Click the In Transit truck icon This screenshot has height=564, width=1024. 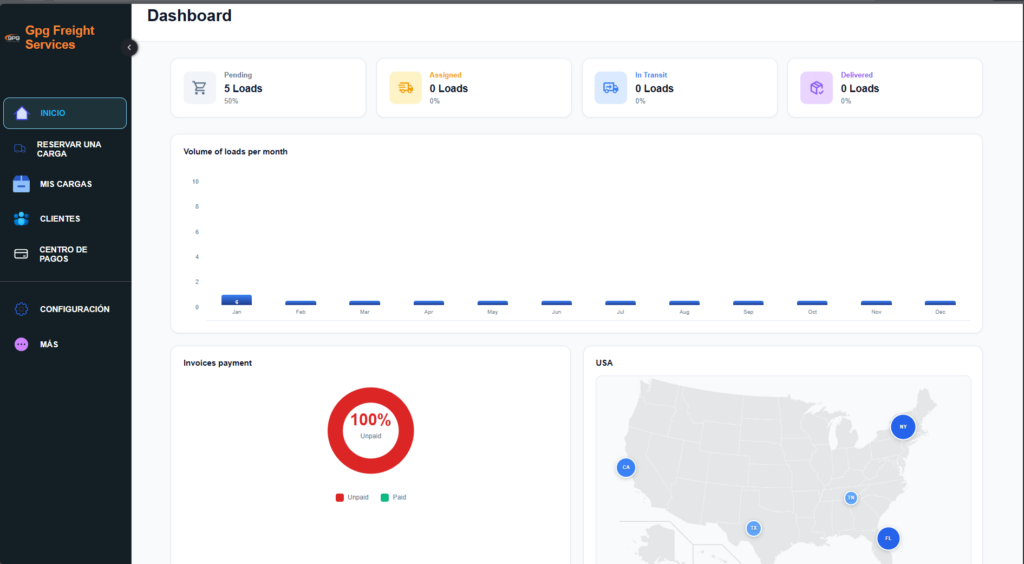(611, 88)
